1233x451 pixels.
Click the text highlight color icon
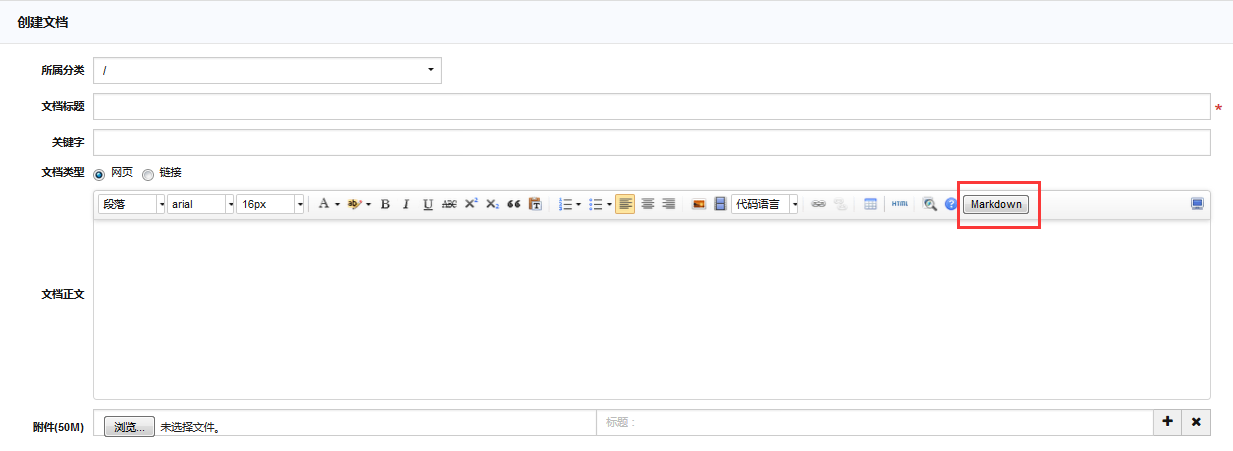pos(353,204)
